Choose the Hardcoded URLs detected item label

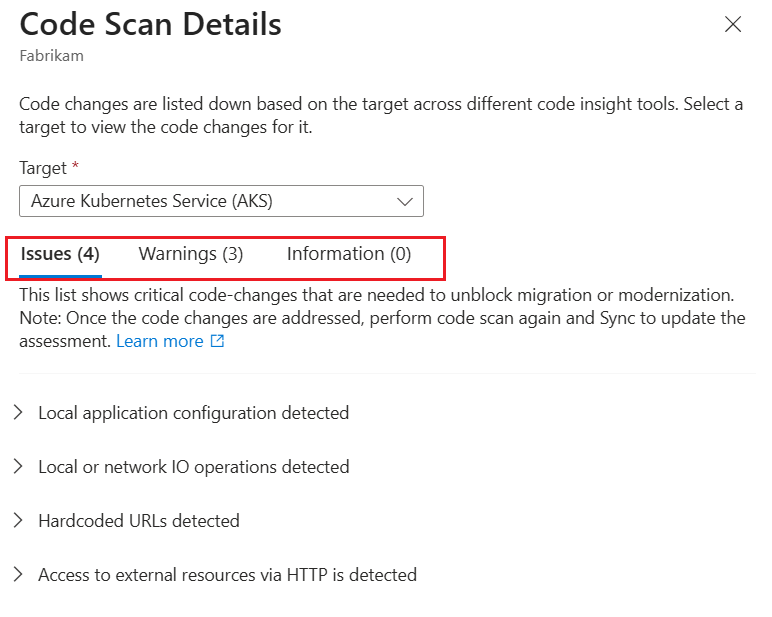click(x=139, y=521)
